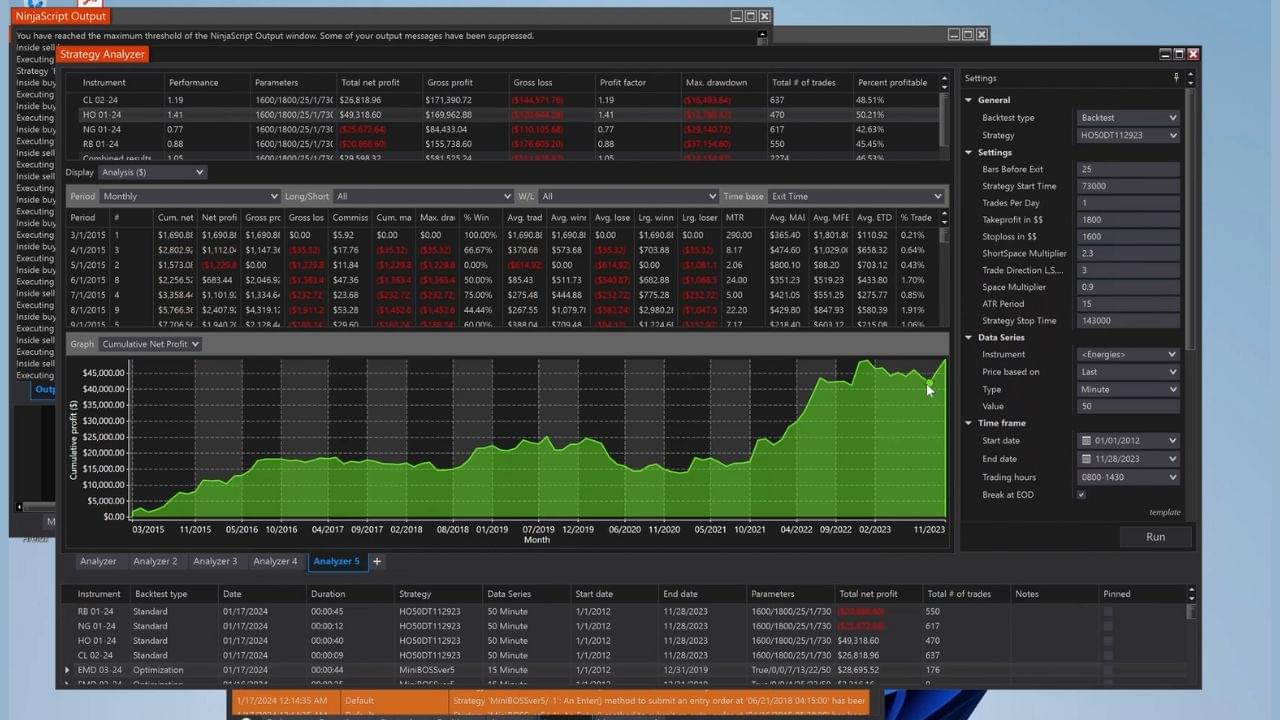This screenshot has width=1280, height=720.
Task: Pin the HO 01-24 backtest log row
Action: pos(1107,641)
